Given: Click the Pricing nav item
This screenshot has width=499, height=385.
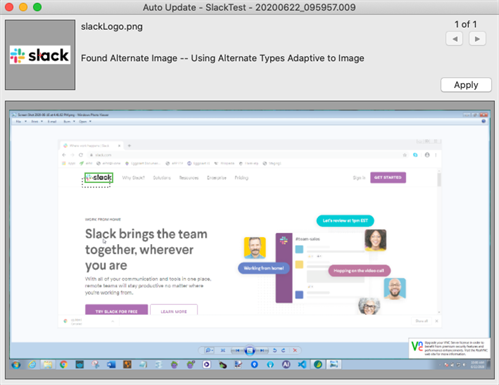Looking at the screenshot, I should [241, 178].
